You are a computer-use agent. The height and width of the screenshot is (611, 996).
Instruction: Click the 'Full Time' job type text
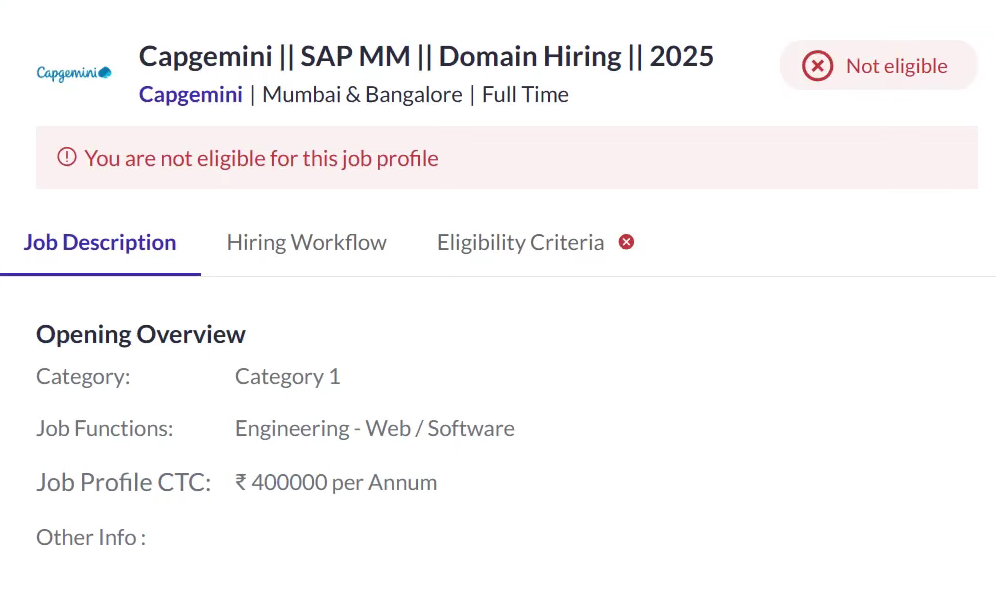point(525,95)
